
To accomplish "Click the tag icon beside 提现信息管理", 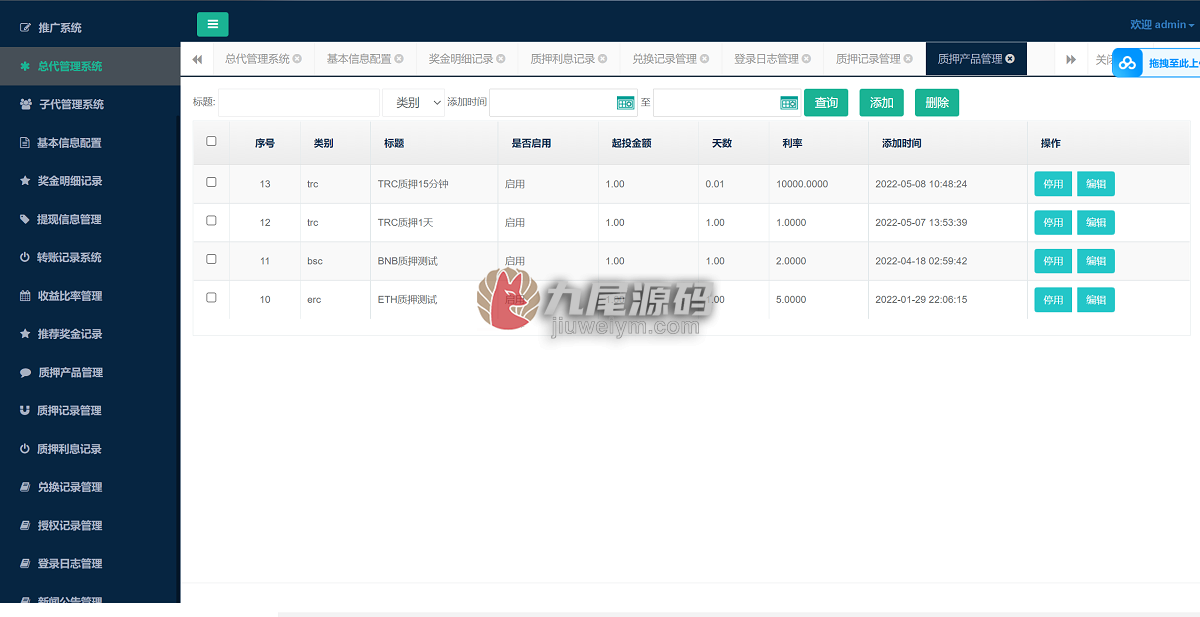I will click(26, 219).
